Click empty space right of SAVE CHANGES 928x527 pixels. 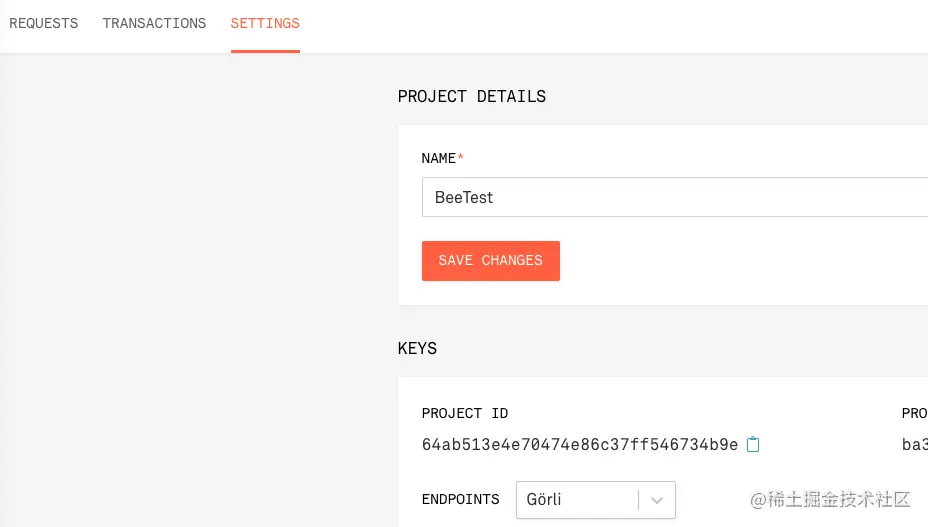tap(740, 261)
